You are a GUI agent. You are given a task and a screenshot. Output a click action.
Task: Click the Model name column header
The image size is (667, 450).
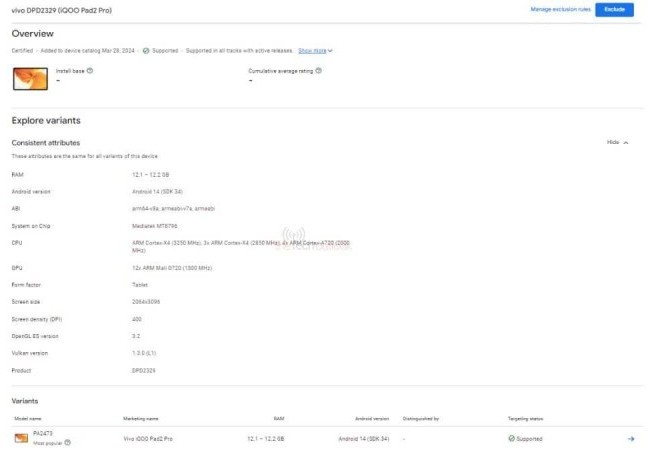28,419
